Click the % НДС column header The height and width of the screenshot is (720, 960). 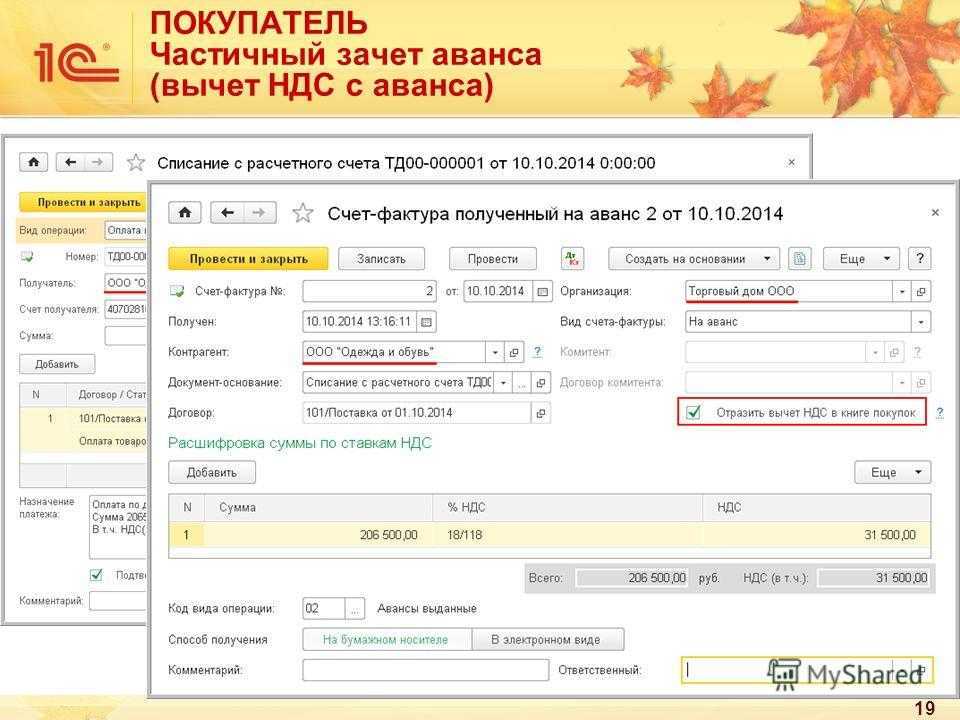click(x=568, y=508)
